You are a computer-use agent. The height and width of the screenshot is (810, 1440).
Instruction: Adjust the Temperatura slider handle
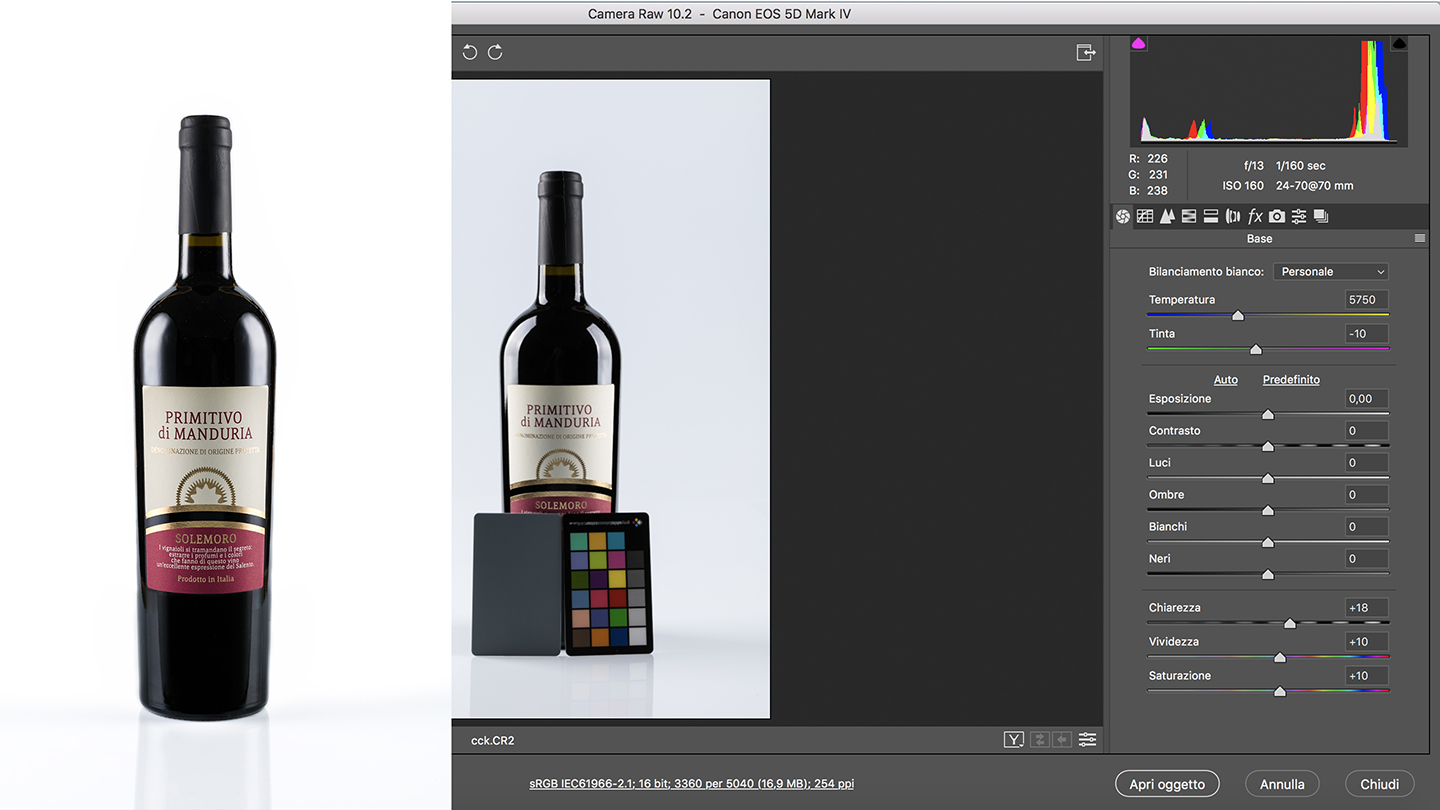tap(1238, 316)
